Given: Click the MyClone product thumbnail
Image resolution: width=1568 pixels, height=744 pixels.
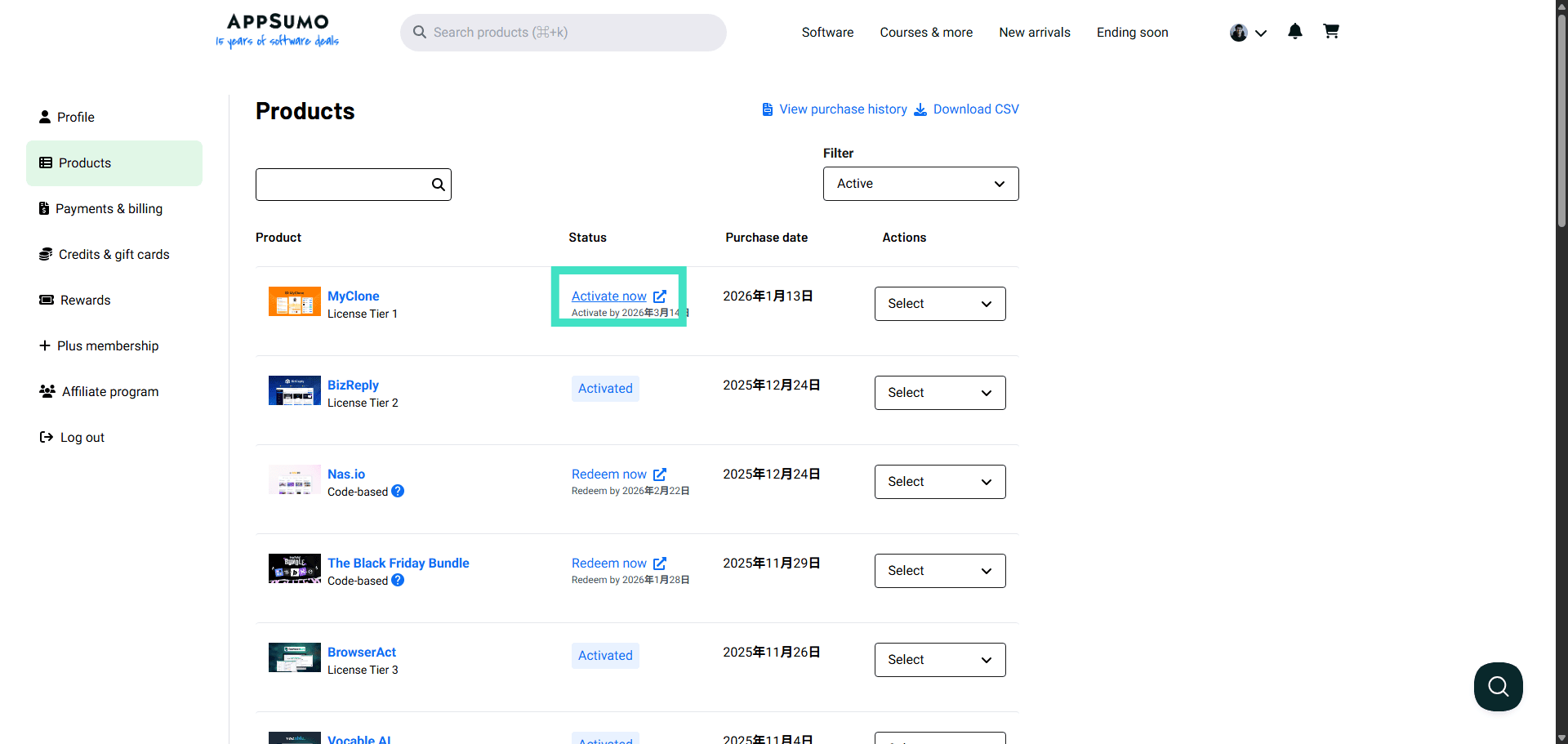Looking at the screenshot, I should click(x=294, y=302).
